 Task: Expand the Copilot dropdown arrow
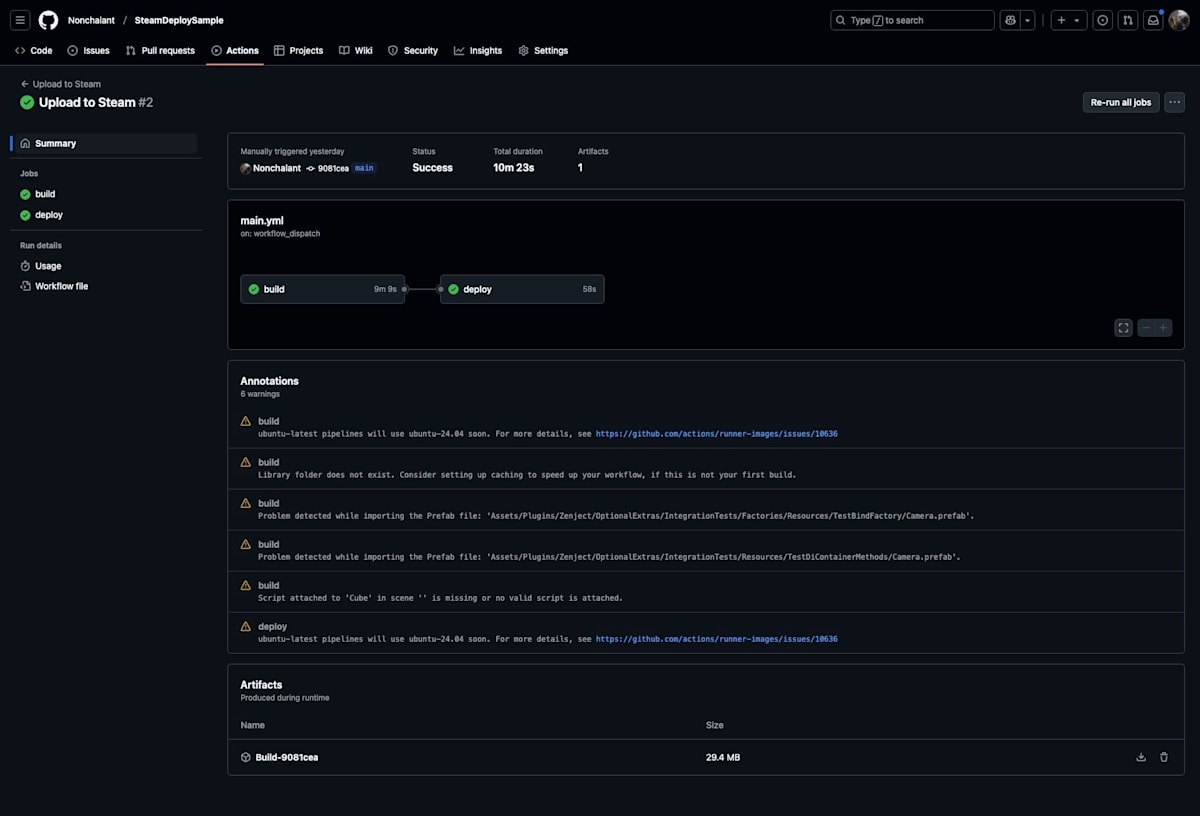coord(1027,20)
